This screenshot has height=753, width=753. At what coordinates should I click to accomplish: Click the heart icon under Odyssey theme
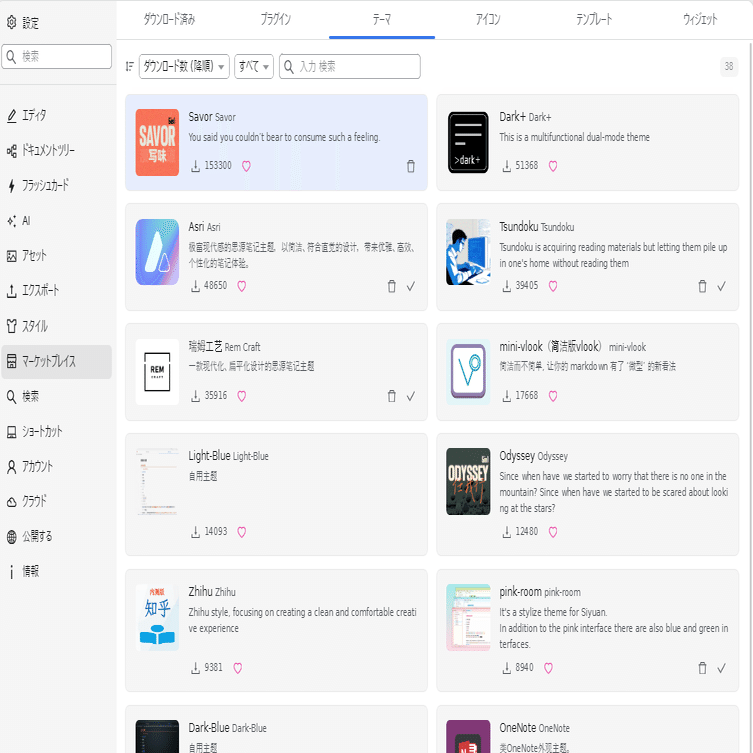click(553, 532)
